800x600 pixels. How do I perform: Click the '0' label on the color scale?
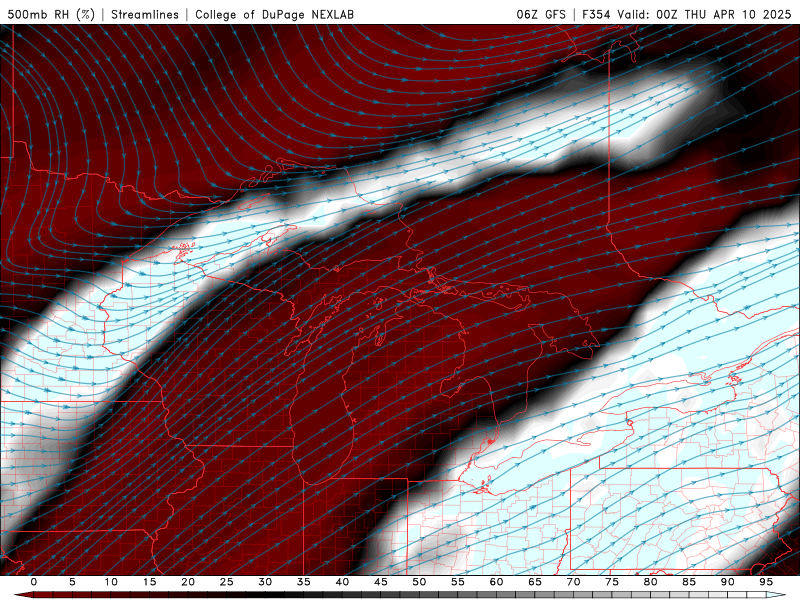(x=34, y=582)
